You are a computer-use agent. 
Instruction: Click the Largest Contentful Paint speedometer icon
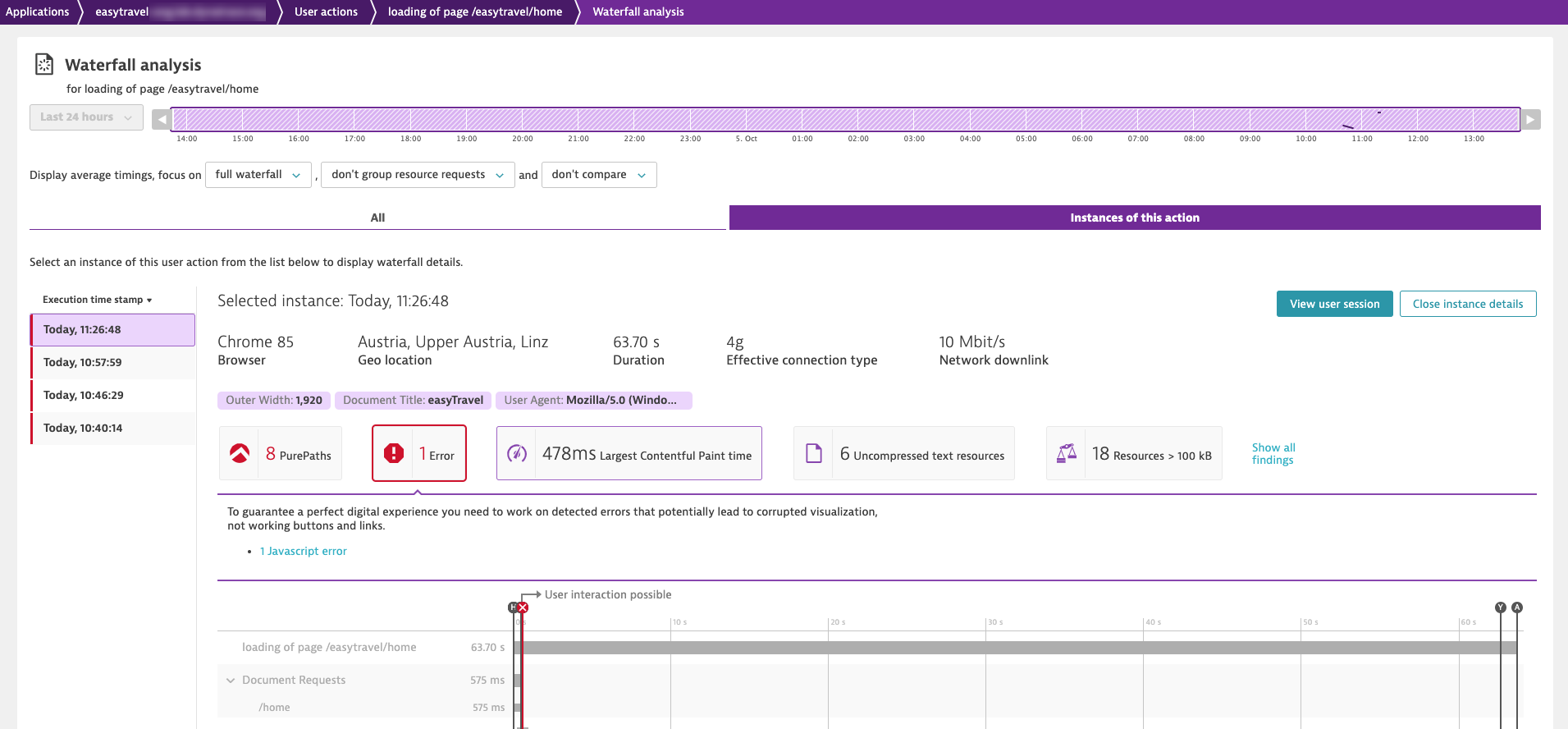(x=517, y=453)
